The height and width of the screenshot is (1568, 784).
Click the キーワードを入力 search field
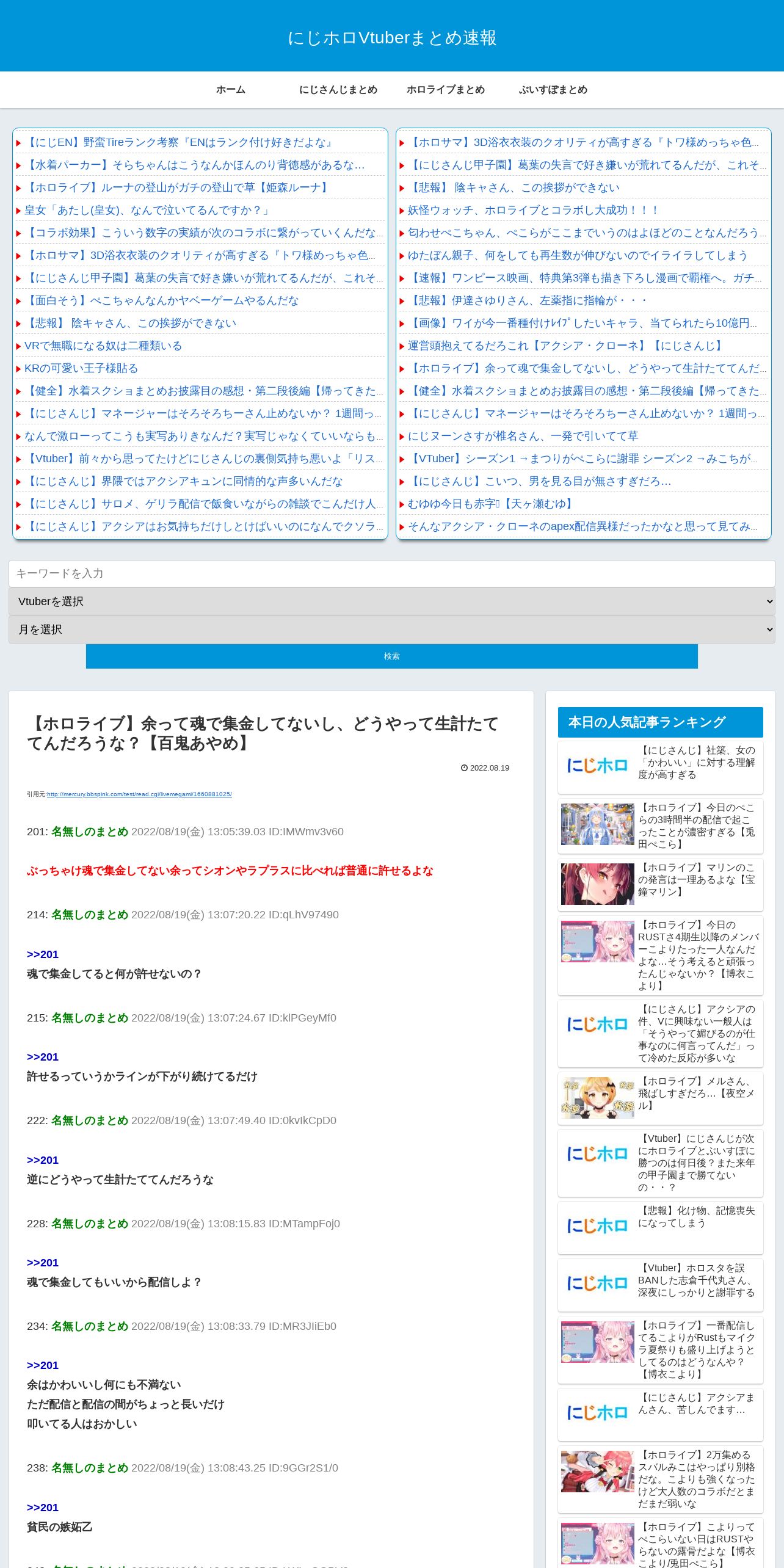coord(392,573)
